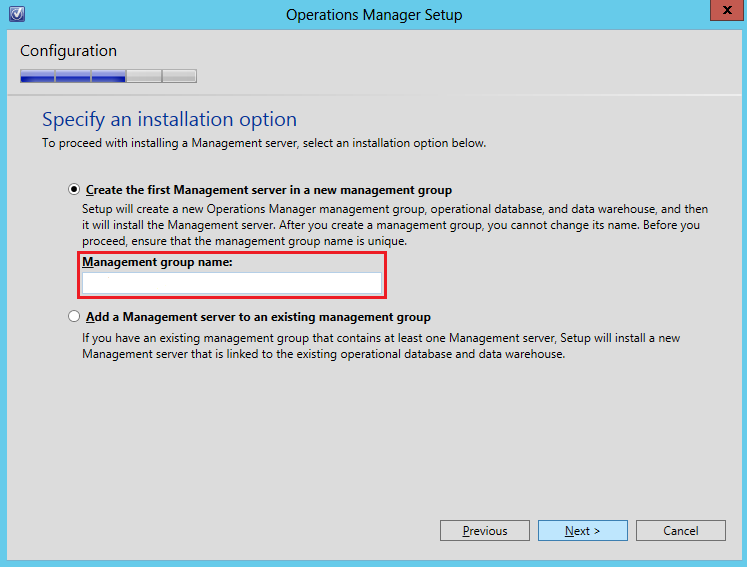Cancel the setup wizard

(x=680, y=530)
